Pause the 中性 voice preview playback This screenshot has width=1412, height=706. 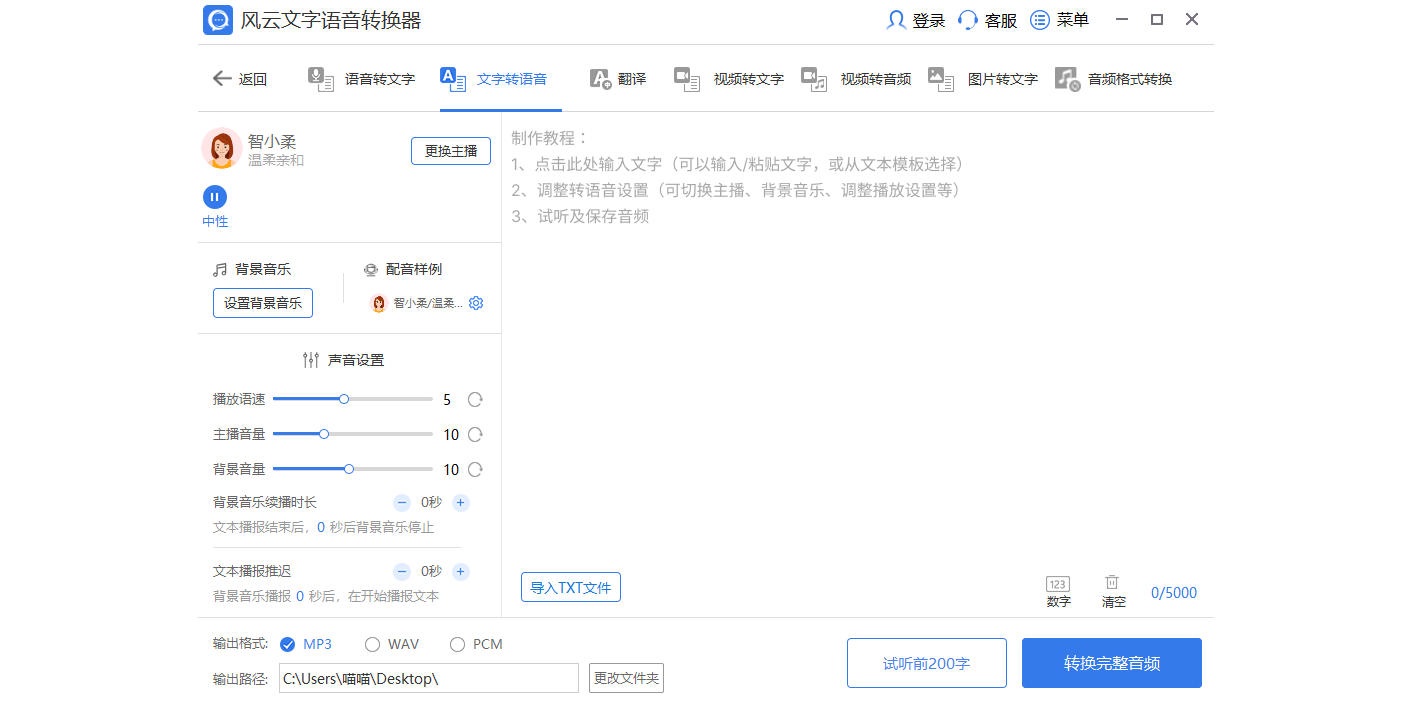tap(214, 197)
